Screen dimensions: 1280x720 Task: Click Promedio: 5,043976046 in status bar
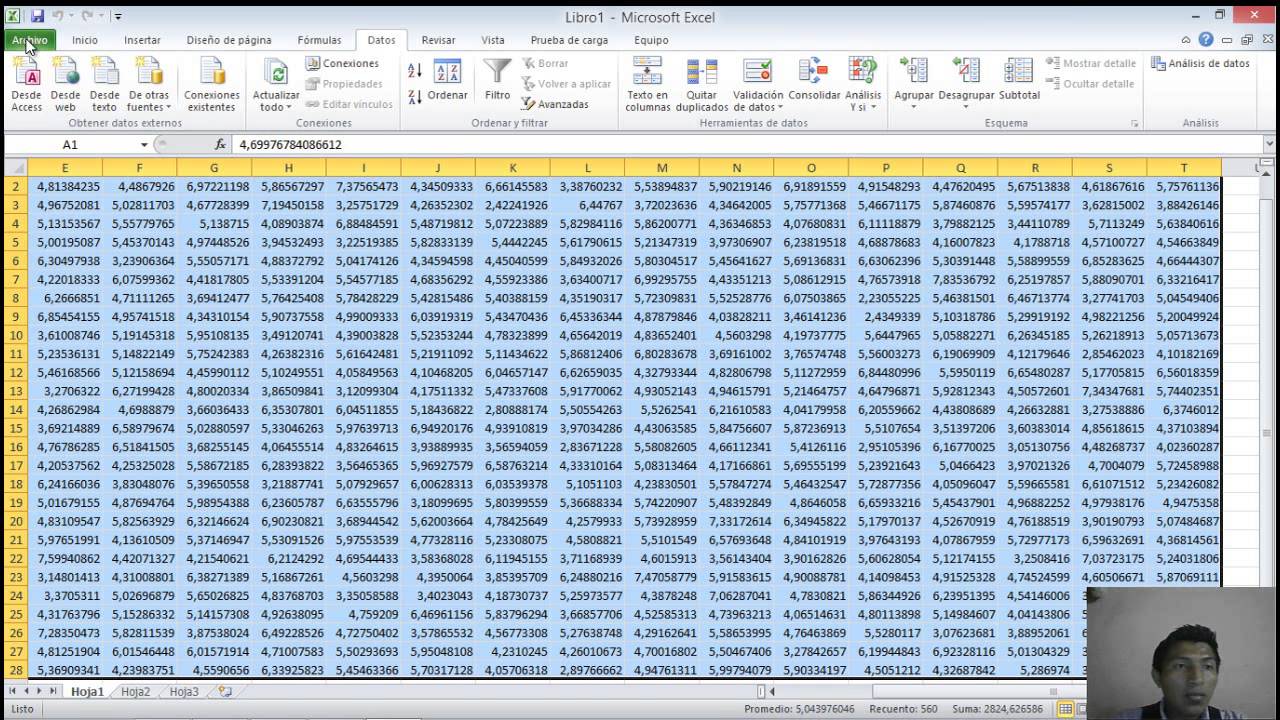coord(800,709)
